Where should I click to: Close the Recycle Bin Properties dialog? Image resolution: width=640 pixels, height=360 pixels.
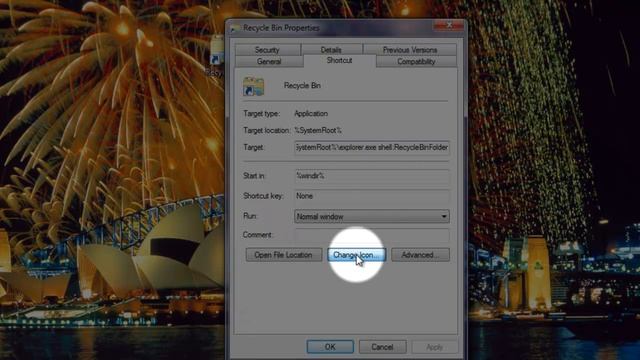[x=449, y=26]
